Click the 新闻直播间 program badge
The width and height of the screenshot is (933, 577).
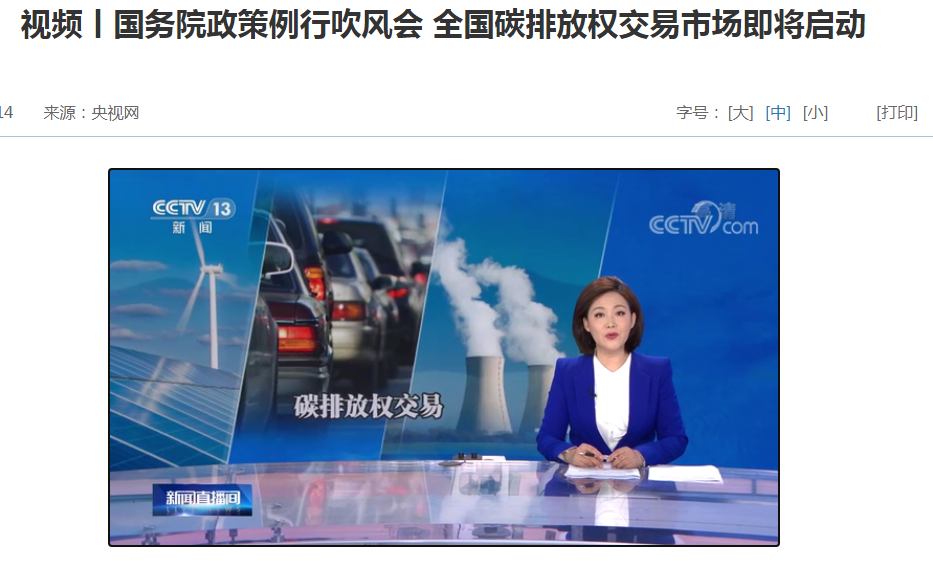point(202,498)
